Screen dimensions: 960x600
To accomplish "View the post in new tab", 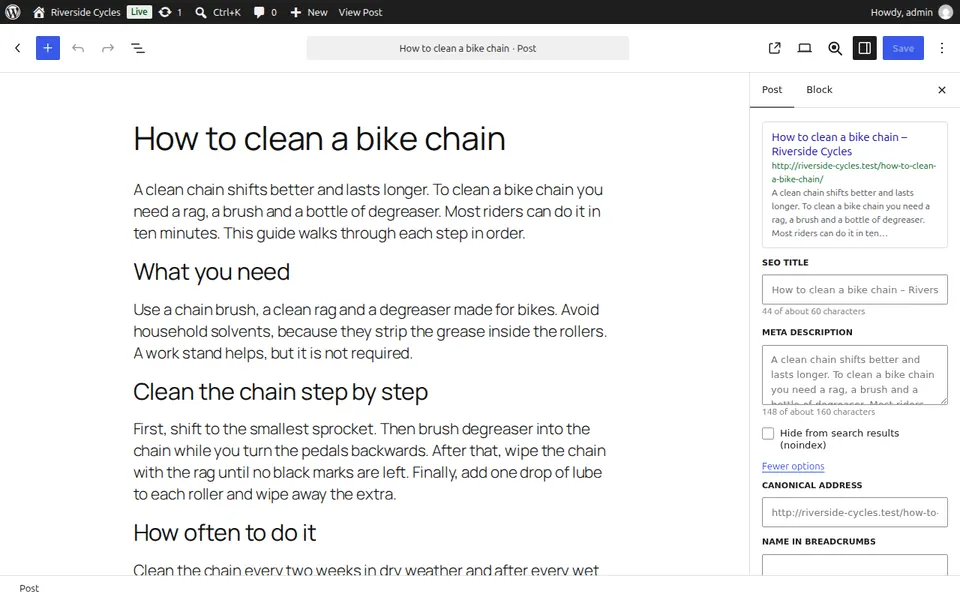I will pyautogui.click(x=774, y=48).
